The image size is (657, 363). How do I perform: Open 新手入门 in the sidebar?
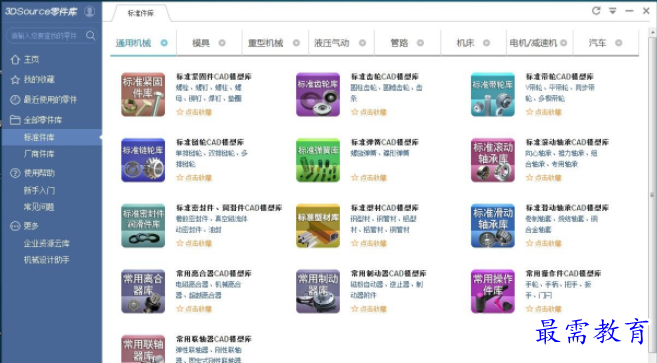39,190
